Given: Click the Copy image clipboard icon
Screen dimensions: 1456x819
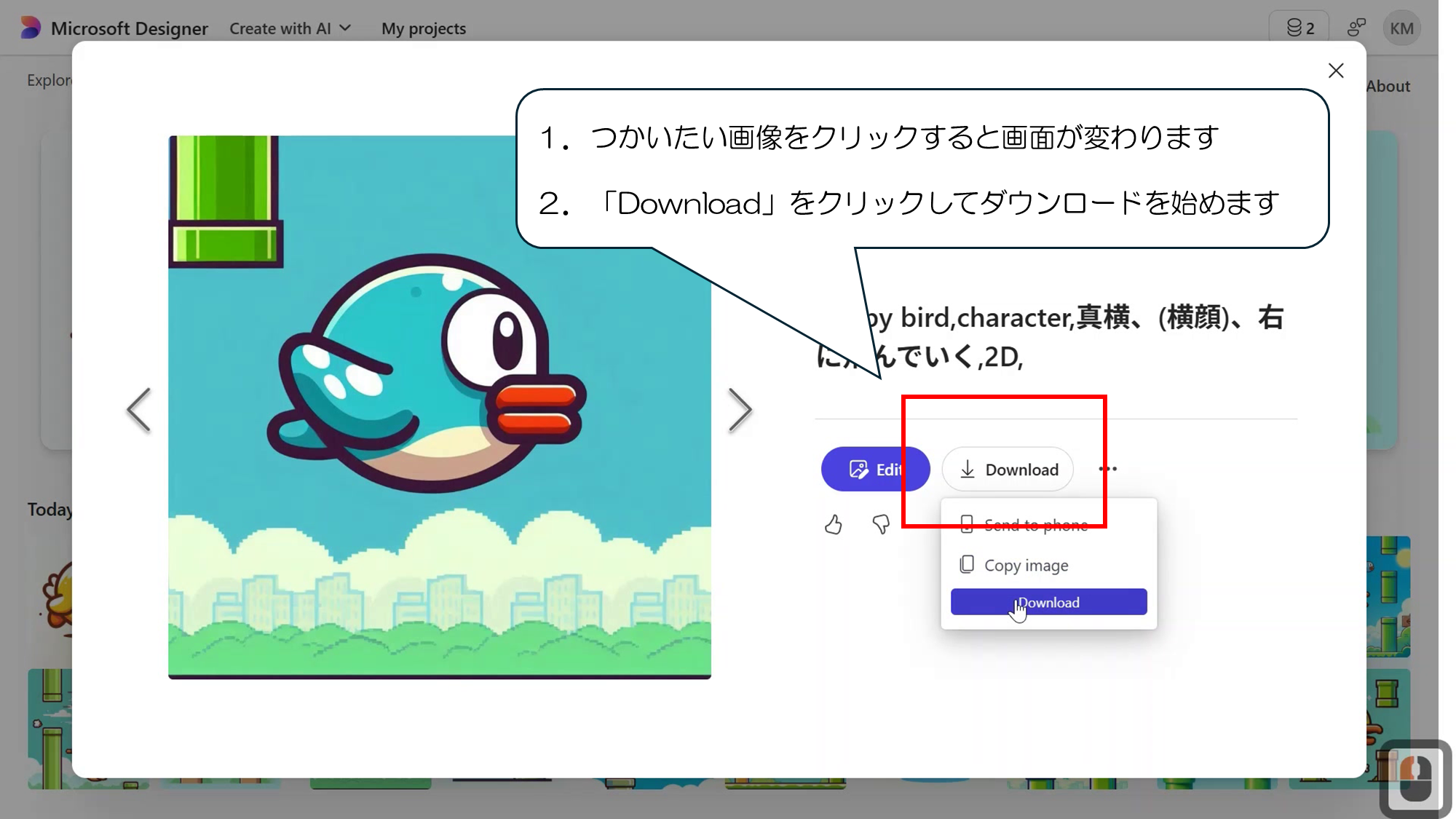Looking at the screenshot, I should point(967,564).
